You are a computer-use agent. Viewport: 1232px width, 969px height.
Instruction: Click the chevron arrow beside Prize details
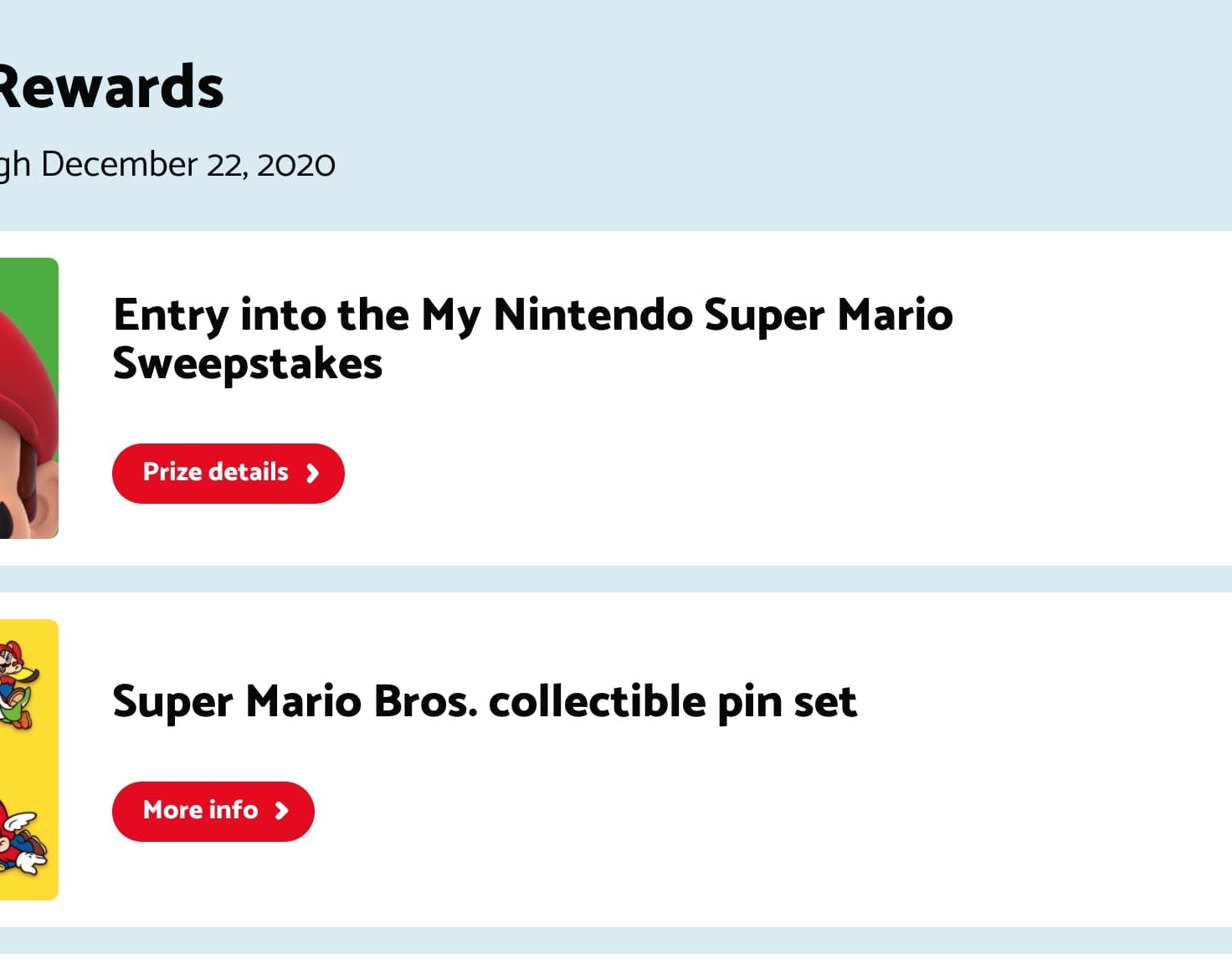click(312, 474)
